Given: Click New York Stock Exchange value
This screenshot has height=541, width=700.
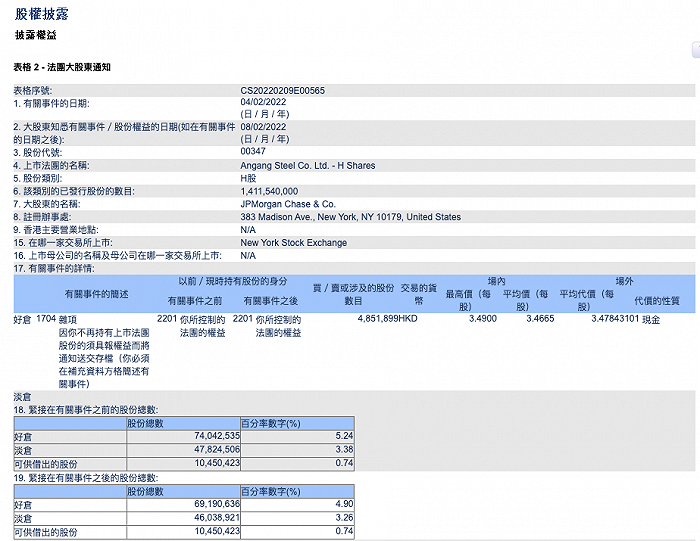Looking at the screenshot, I should (293, 243).
